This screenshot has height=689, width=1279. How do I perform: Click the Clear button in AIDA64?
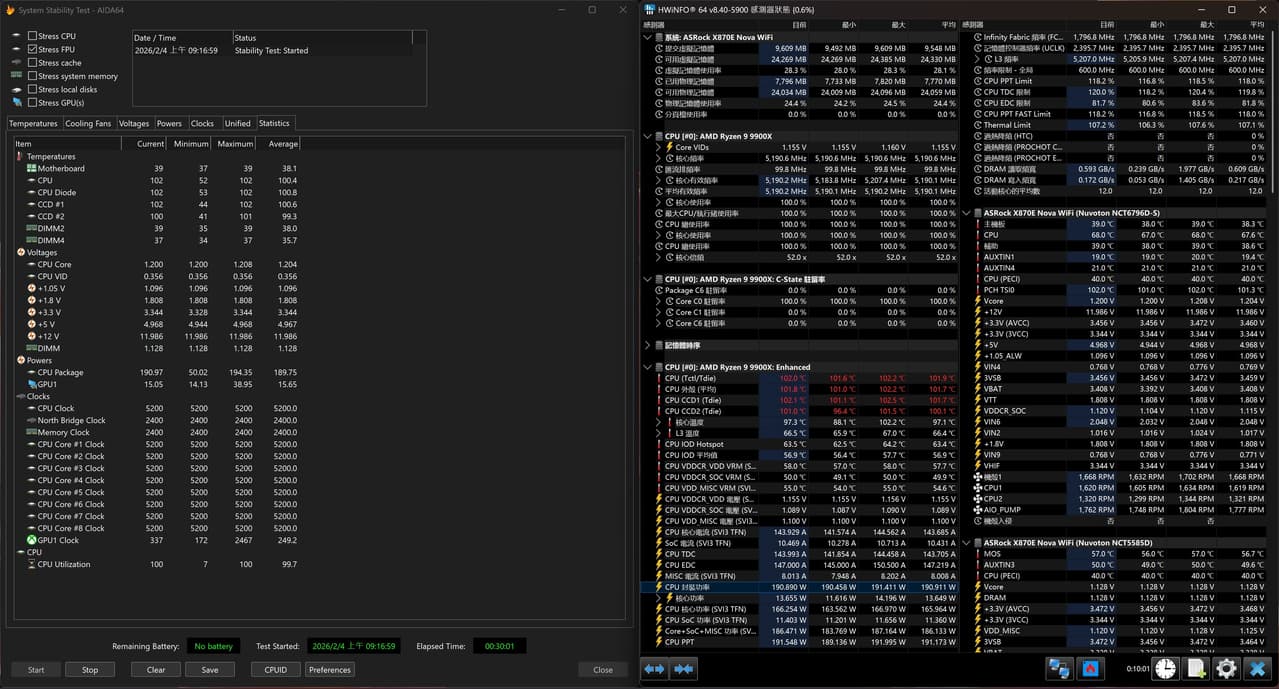(x=156, y=670)
